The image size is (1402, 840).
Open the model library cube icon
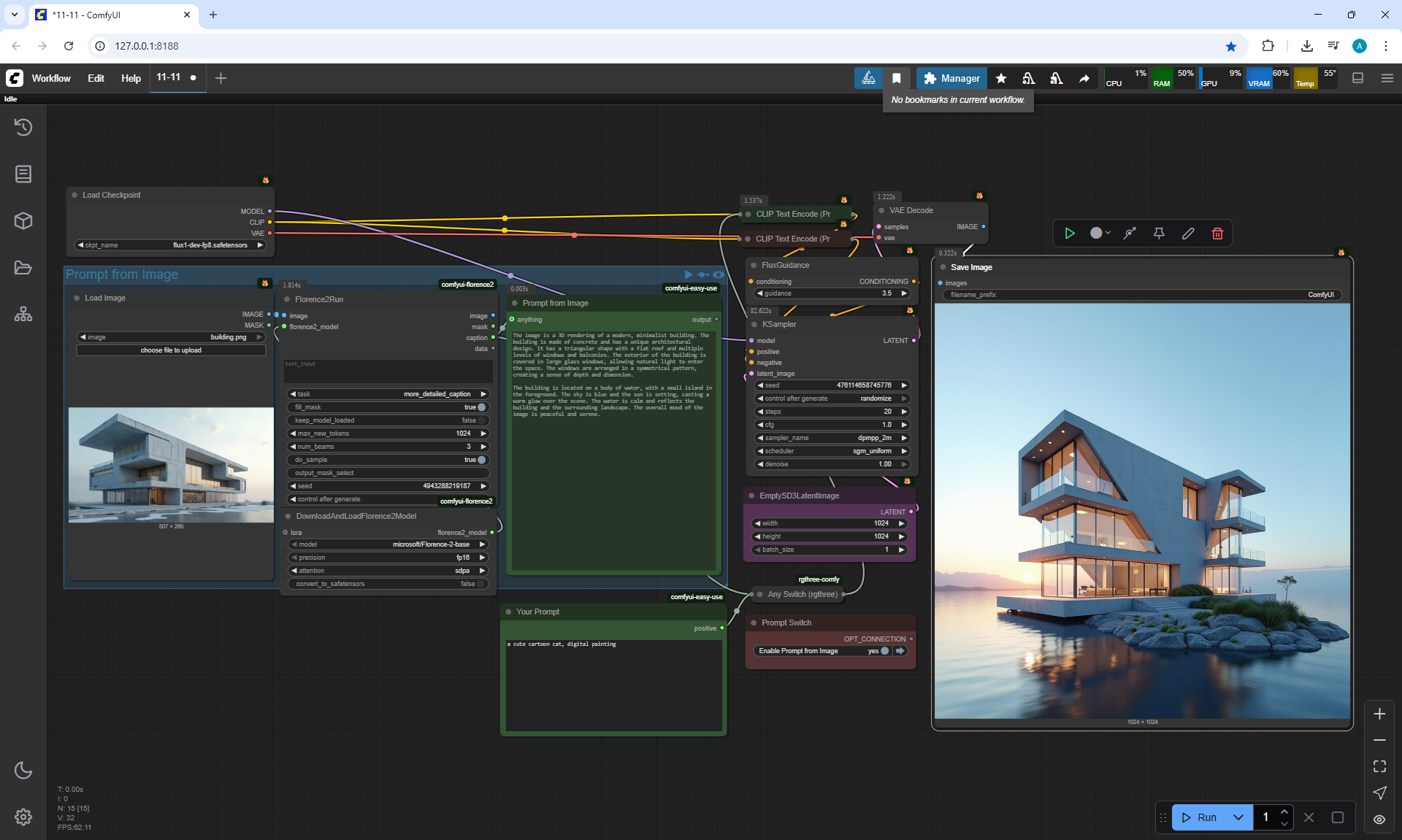23,220
